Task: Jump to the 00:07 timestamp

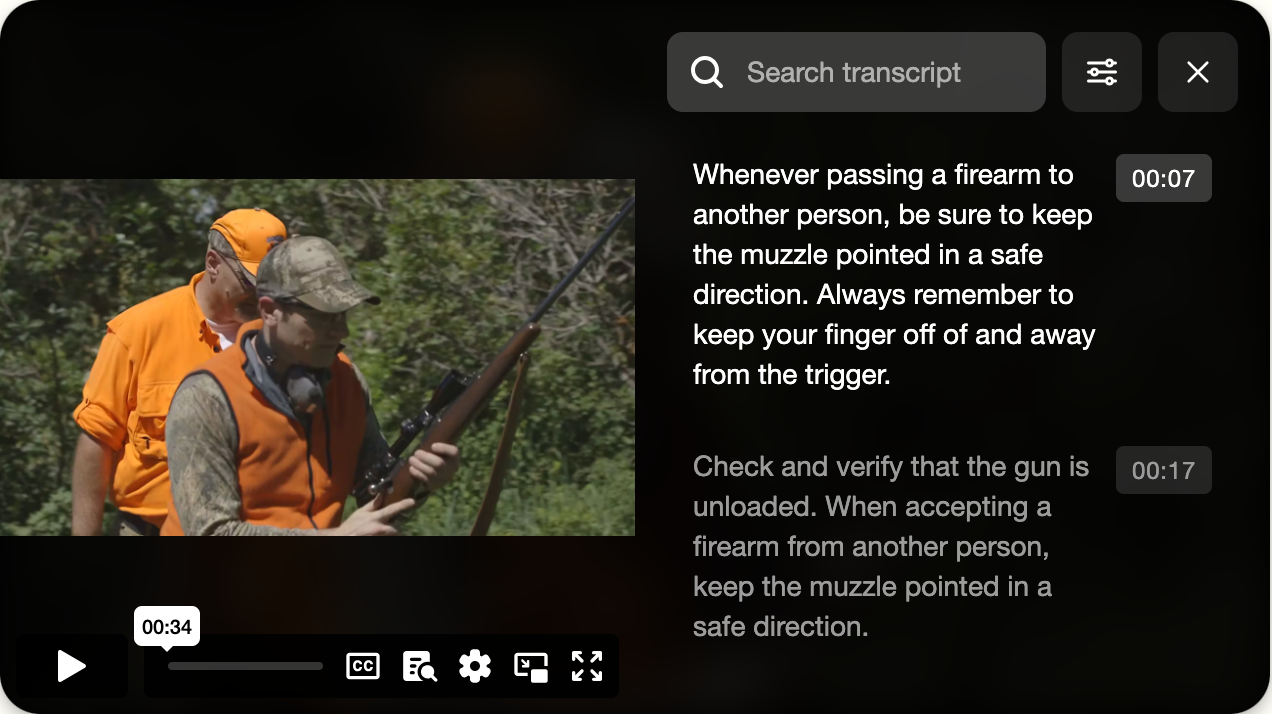Action: coord(1164,178)
